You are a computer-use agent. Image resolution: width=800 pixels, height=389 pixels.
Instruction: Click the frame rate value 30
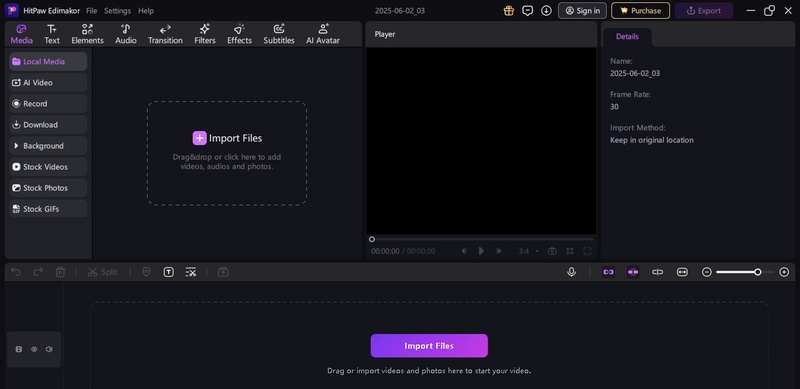coord(614,107)
